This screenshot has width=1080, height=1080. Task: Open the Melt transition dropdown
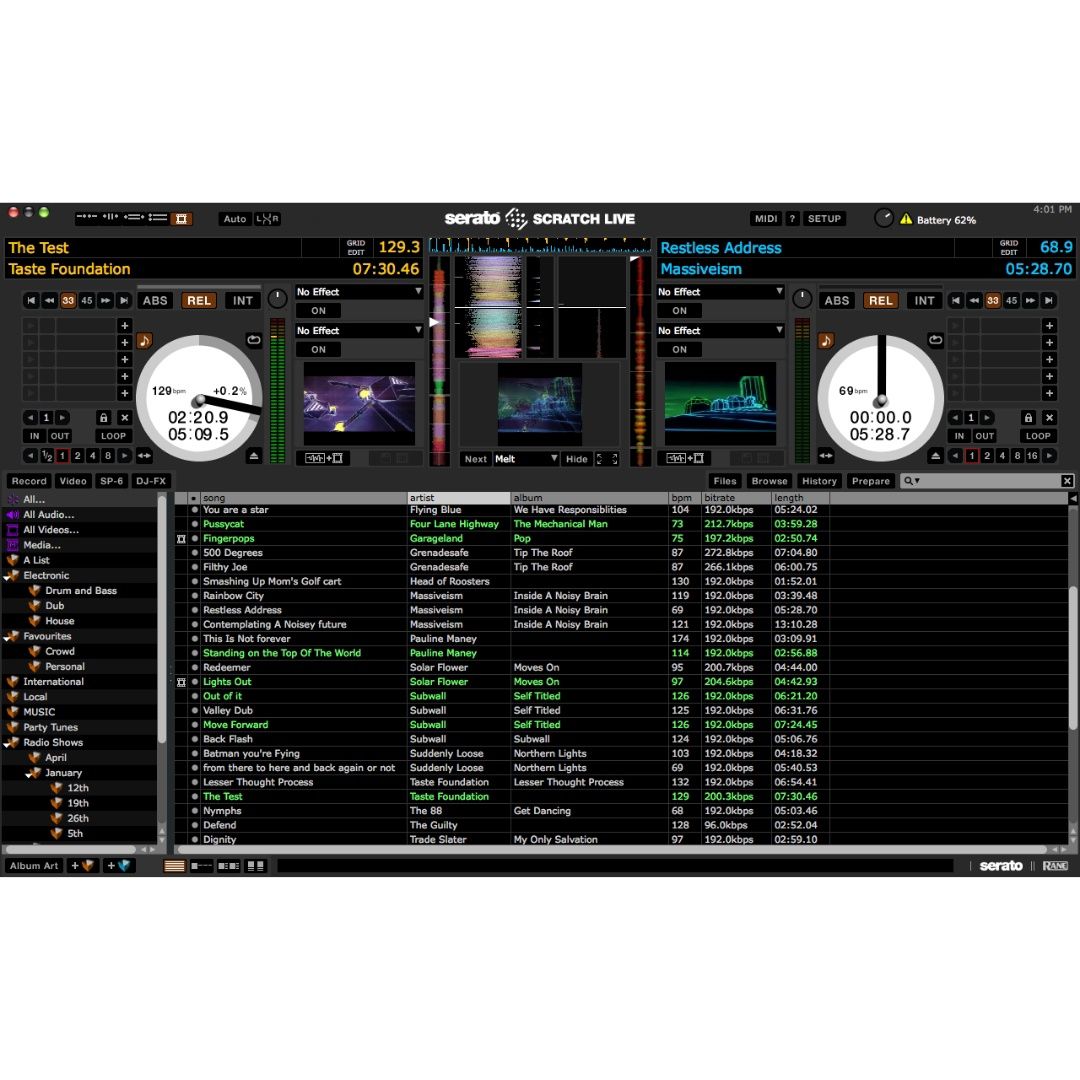(526, 459)
